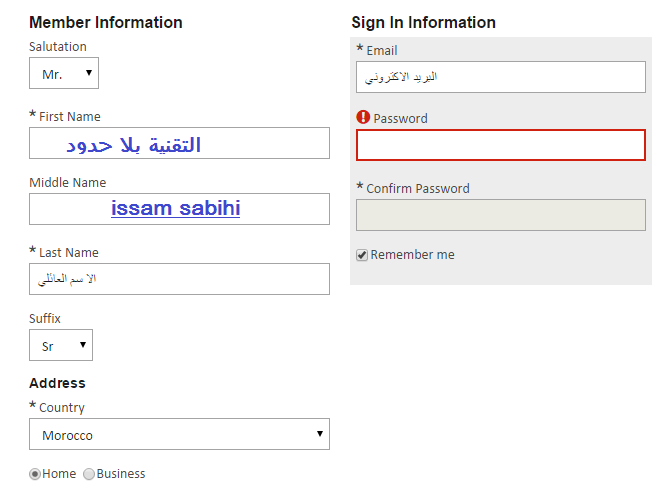Screen dimensions: 668x494
Task: Click the Country dropdown arrow
Action: [x=320, y=434]
